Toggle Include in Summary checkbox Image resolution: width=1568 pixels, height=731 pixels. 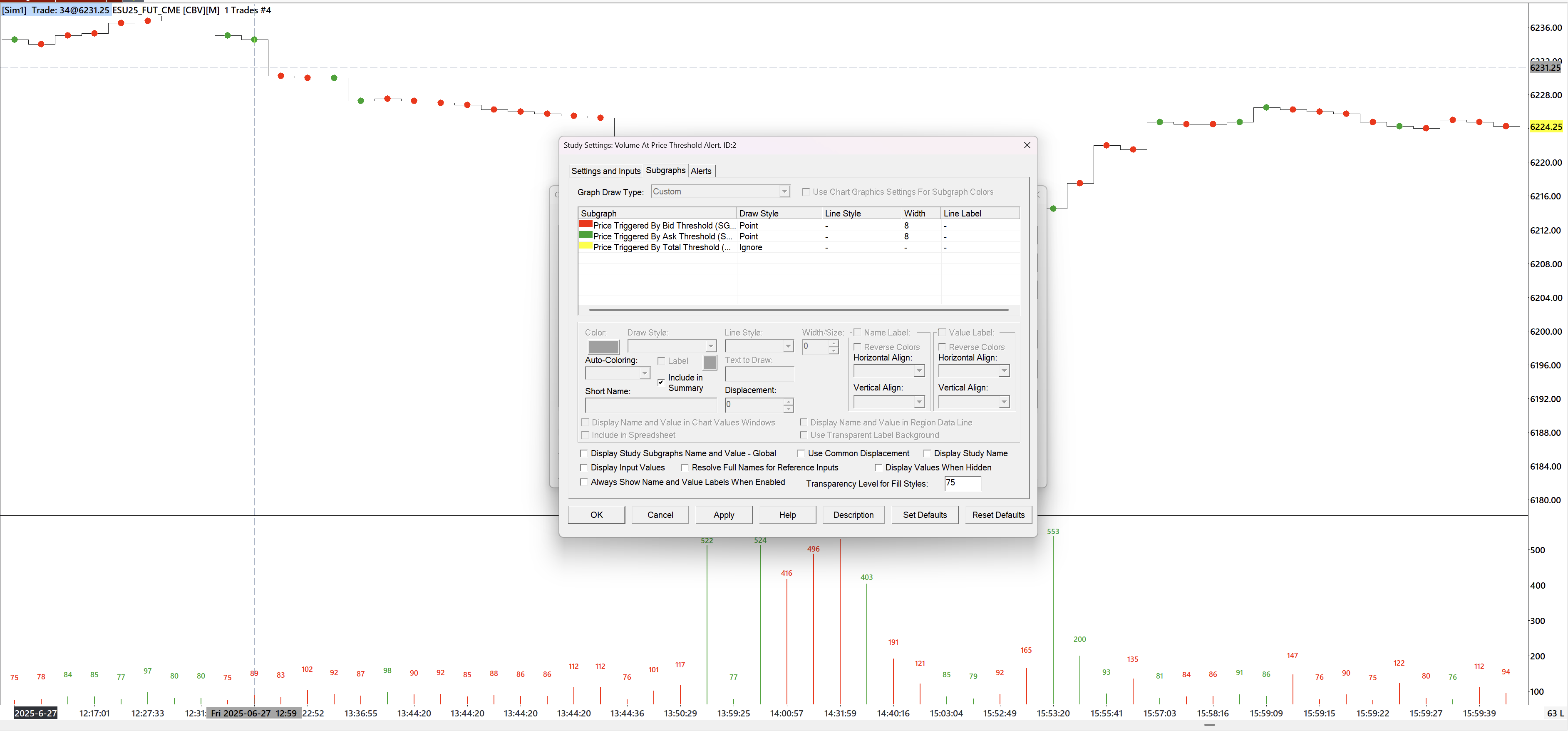[x=661, y=383]
